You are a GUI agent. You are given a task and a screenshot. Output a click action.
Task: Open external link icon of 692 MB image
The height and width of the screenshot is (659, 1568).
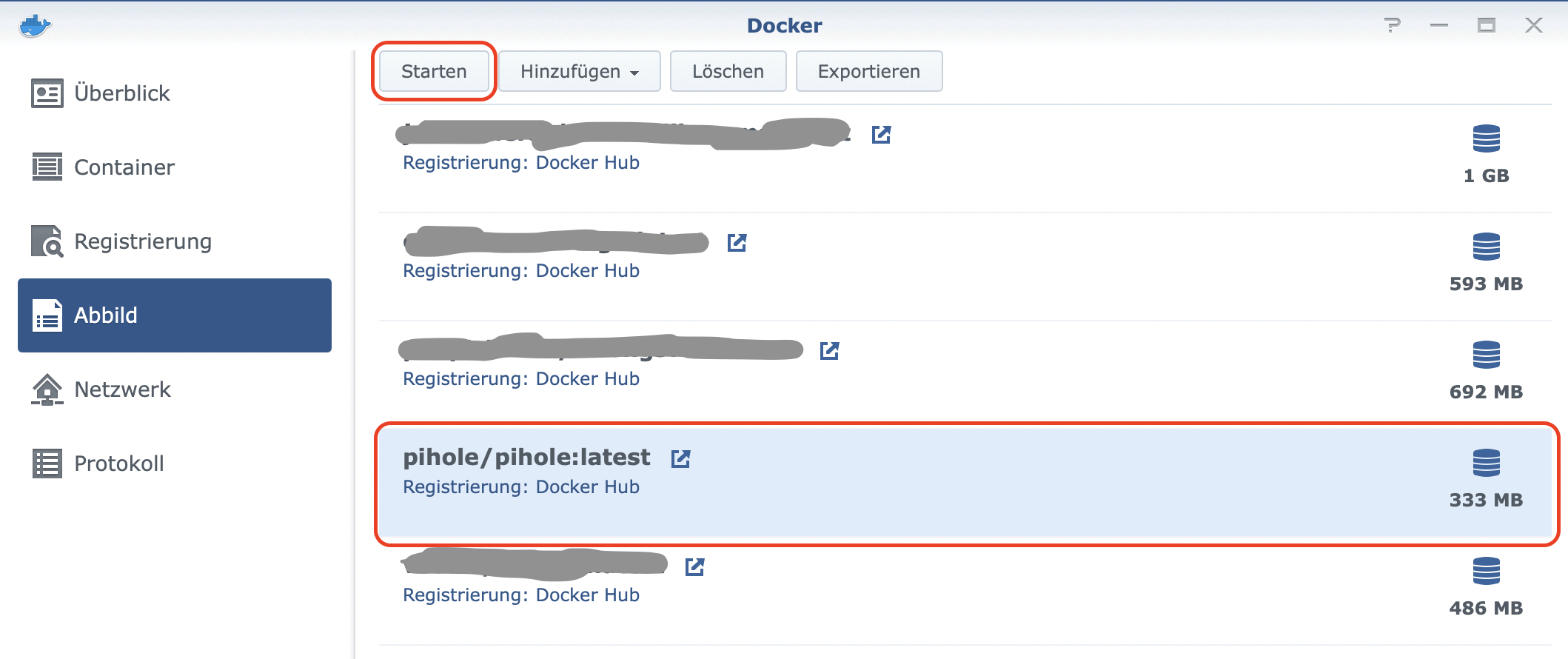click(829, 351)
